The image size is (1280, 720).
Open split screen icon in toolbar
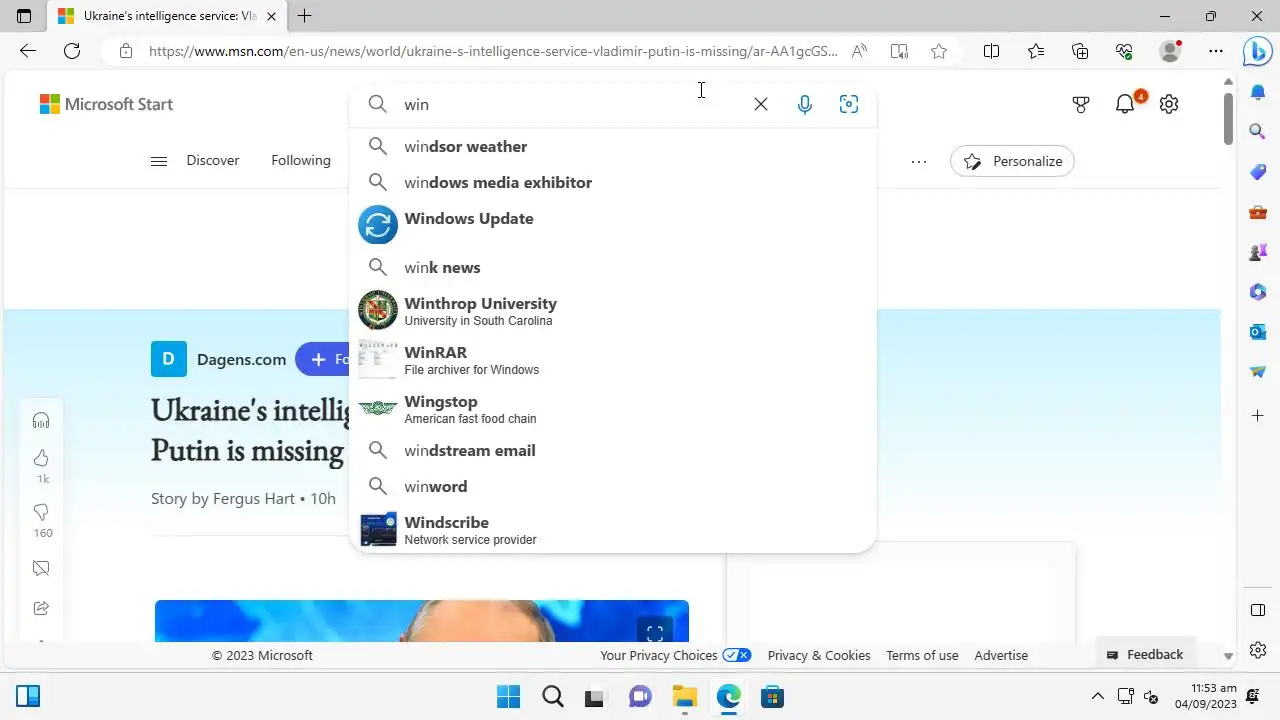(x=991, y=51)
